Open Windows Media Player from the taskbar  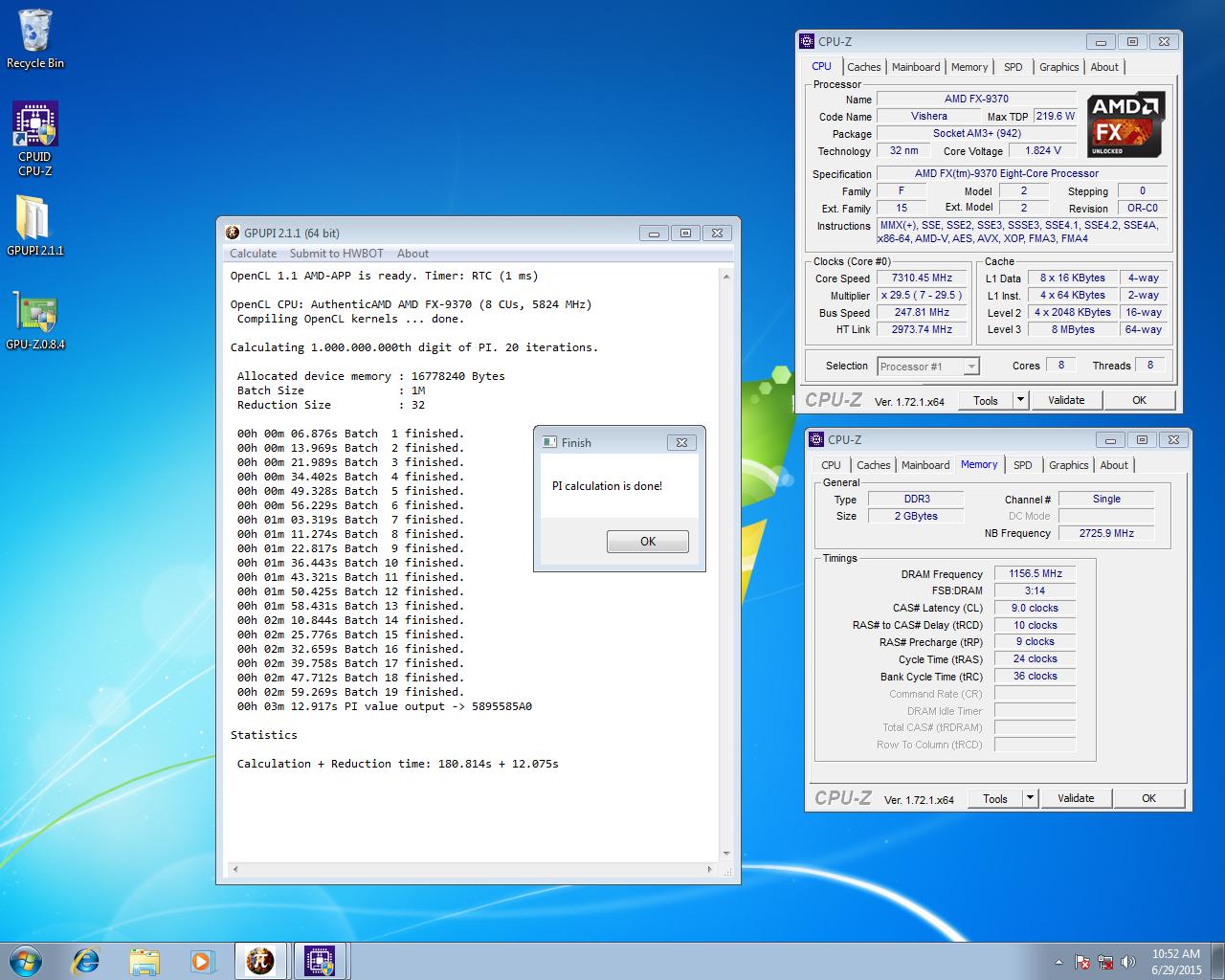point(202,960)
